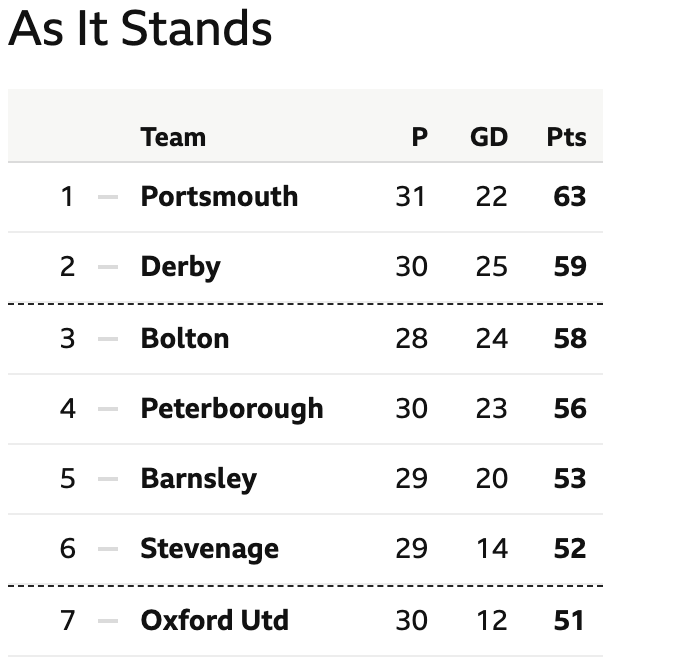This screenshot has width=682, height=670.
Task: Click Portsmouth's 63 points value
Action: pos(570,197)
